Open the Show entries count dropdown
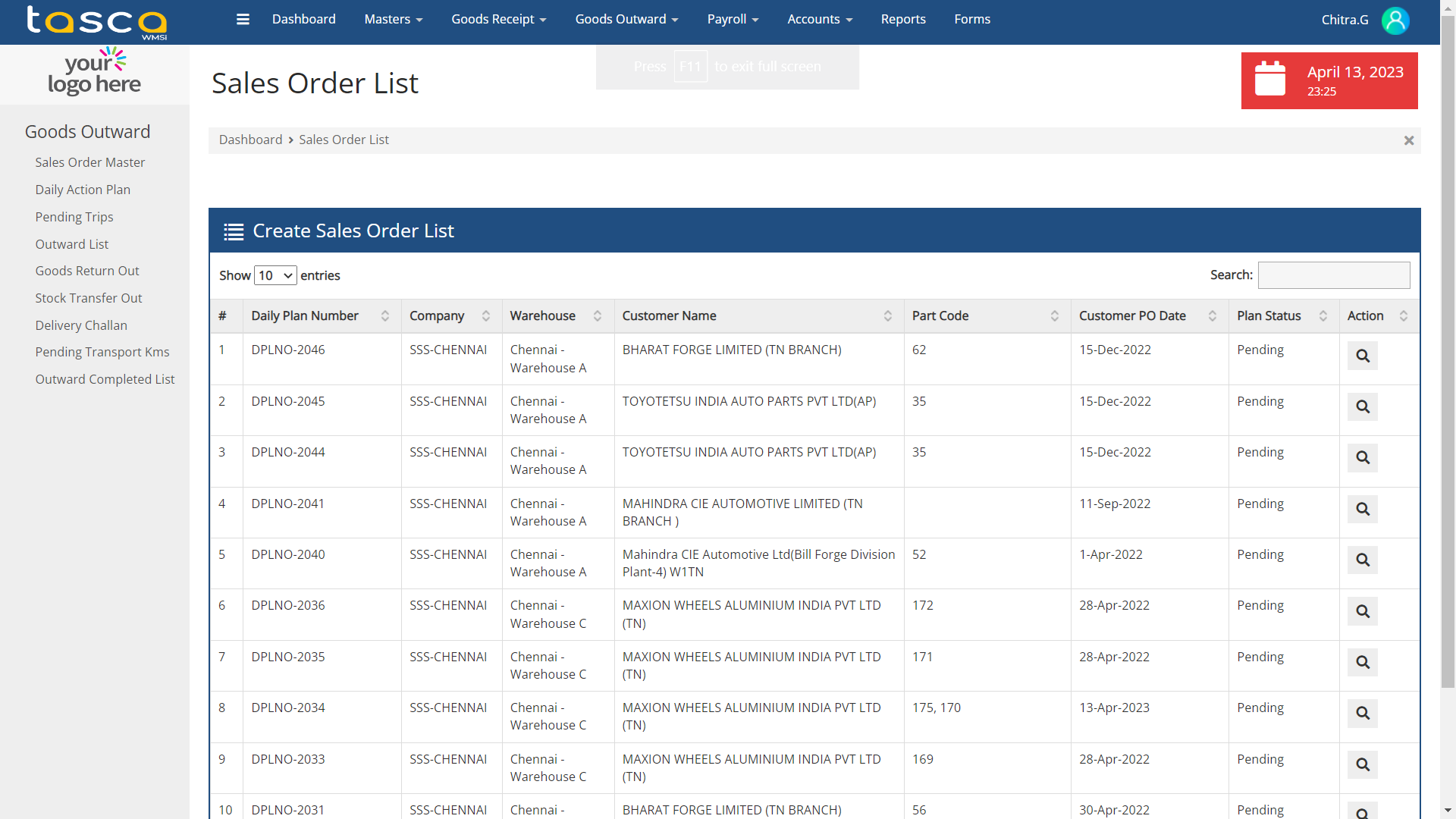This screenshot has width=1456, height=819. [275, 275]
